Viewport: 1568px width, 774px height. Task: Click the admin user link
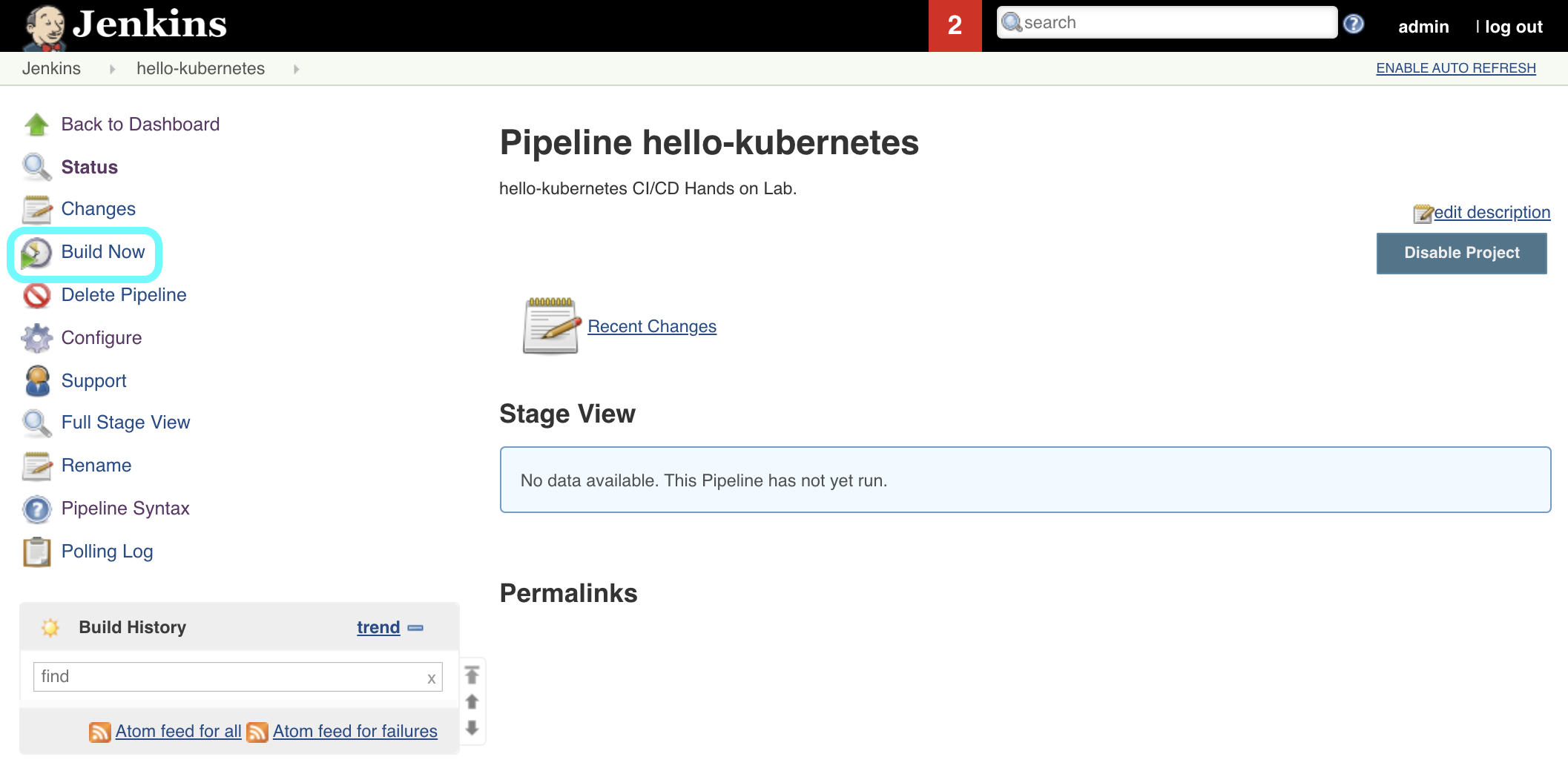pos(1423,27)
